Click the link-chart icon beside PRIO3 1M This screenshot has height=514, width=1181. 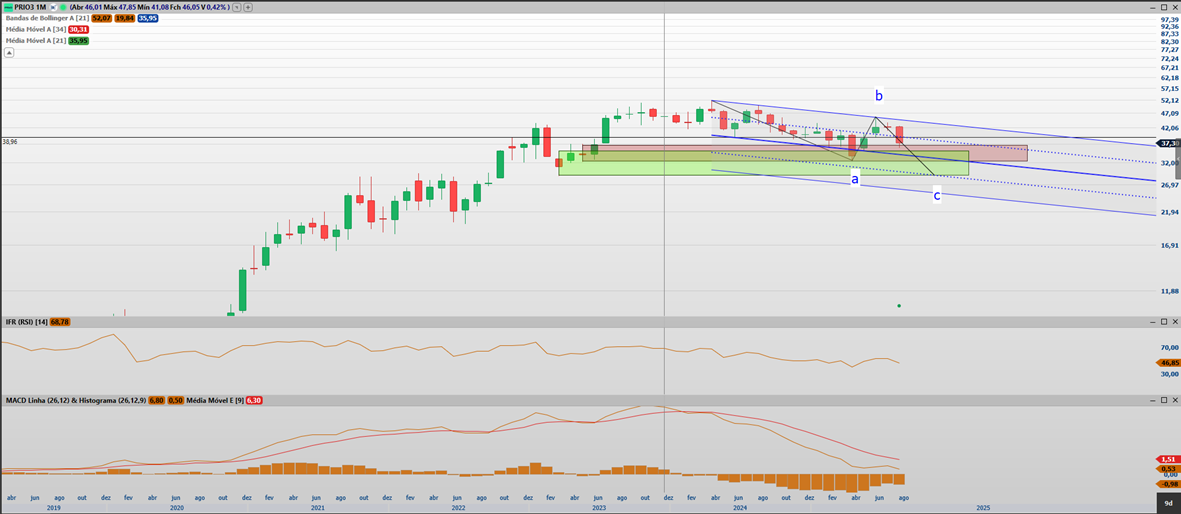click(51, 7)
